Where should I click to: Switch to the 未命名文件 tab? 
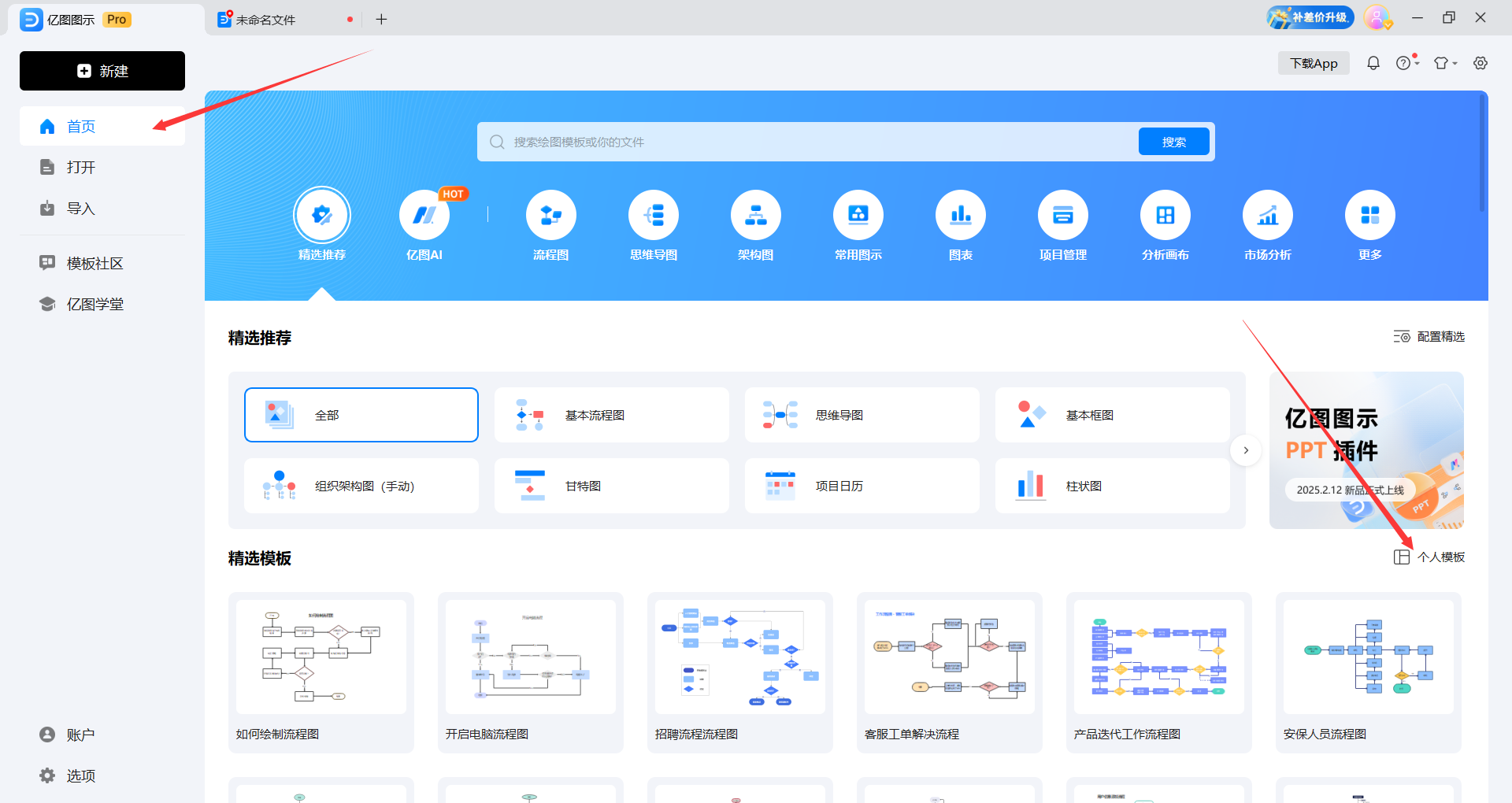[x=283, y=20]
